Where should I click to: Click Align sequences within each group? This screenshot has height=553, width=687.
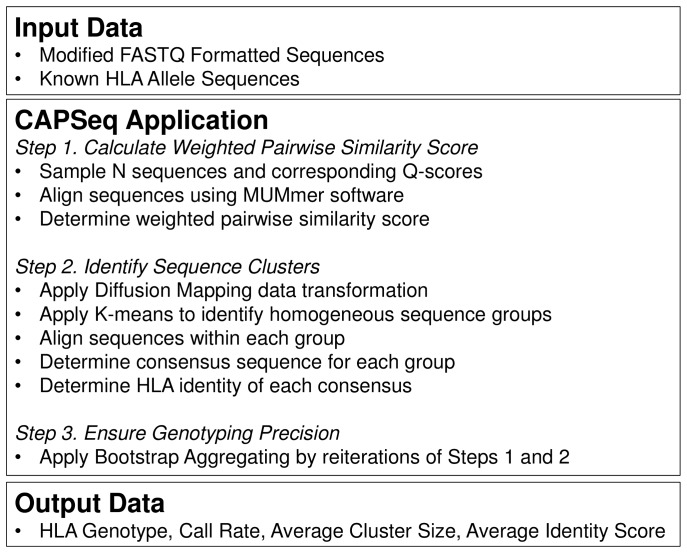click(x=192, y=338)
